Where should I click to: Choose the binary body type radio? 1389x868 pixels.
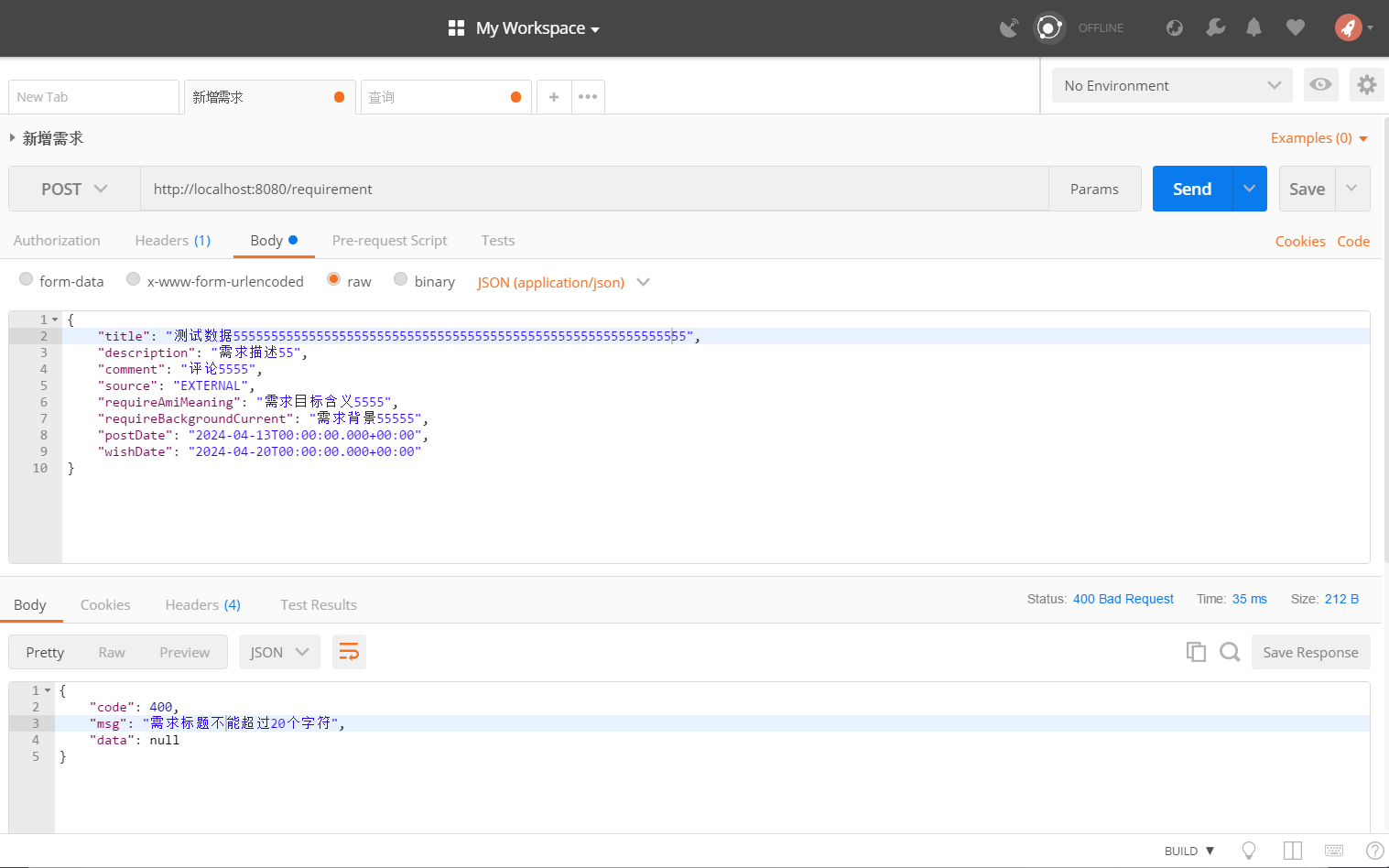401,279
